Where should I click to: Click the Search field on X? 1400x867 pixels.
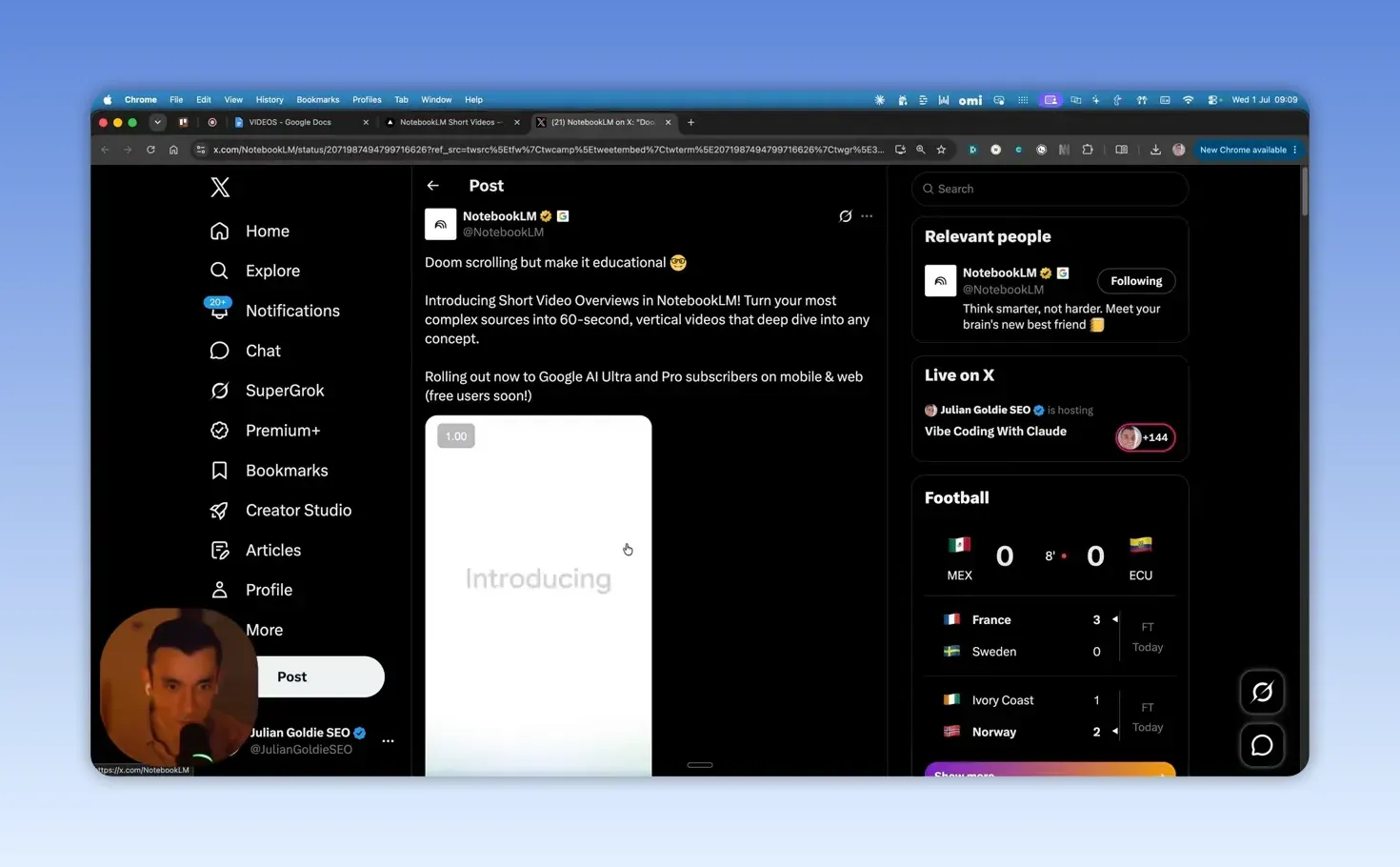1050,189
